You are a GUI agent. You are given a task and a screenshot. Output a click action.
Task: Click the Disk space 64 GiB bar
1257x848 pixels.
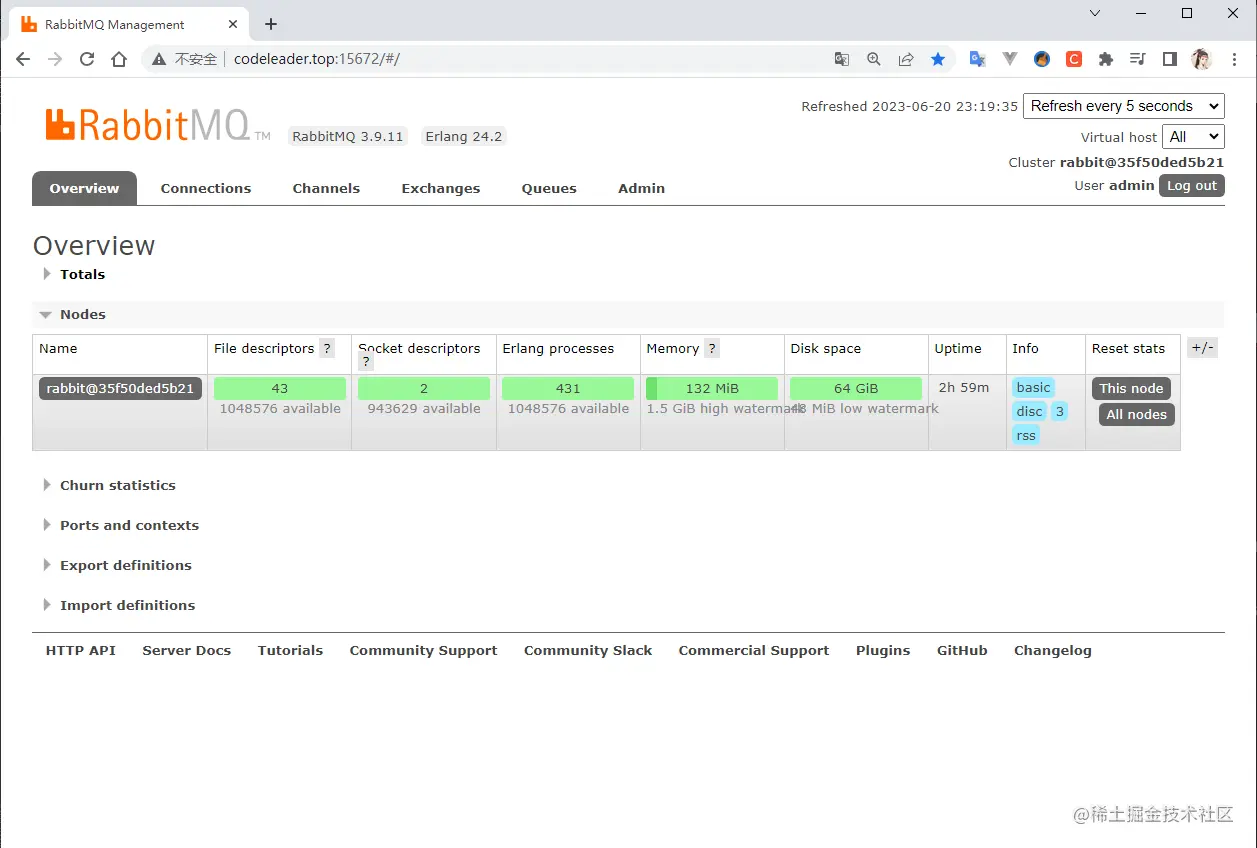click(x=856, y=388)
